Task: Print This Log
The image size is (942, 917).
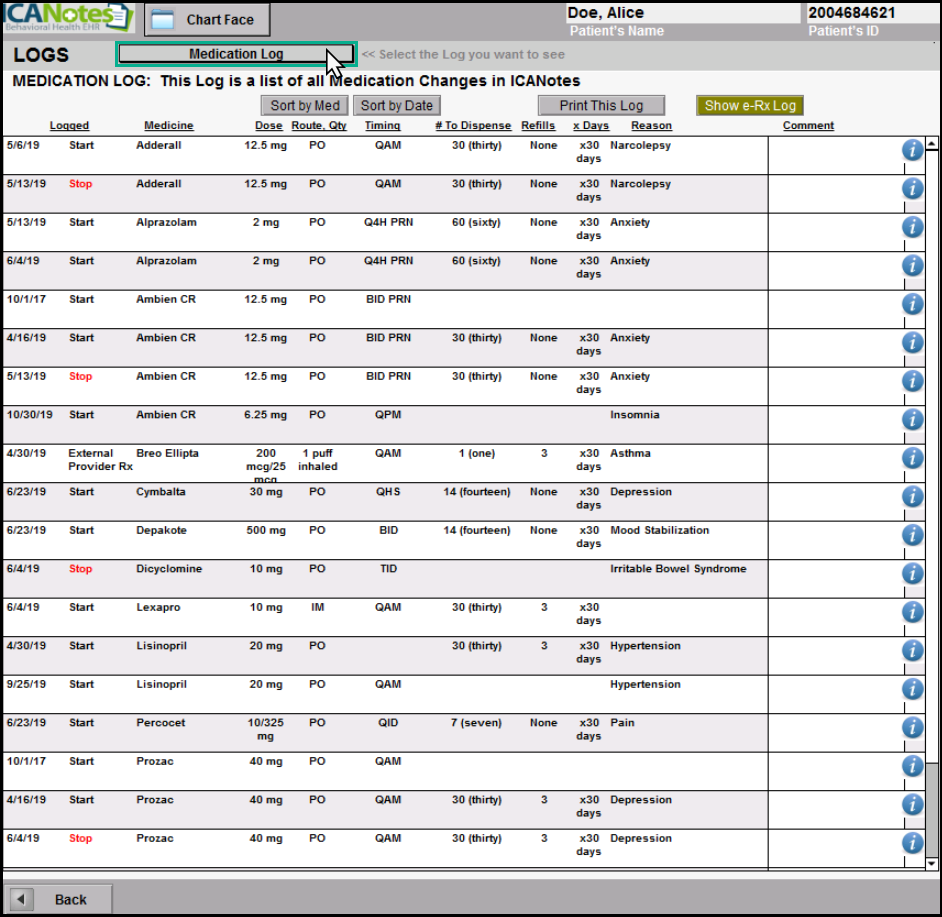Action: [x=601, y=105]
